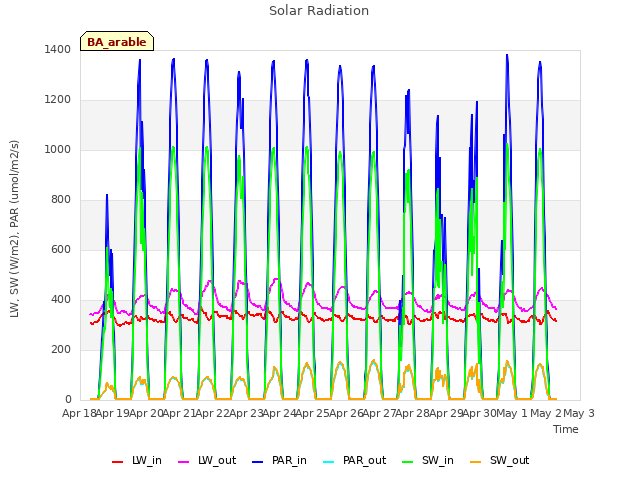Click the May 1 x-axis tick label
The image size is (640, 480).
point(512,413)
